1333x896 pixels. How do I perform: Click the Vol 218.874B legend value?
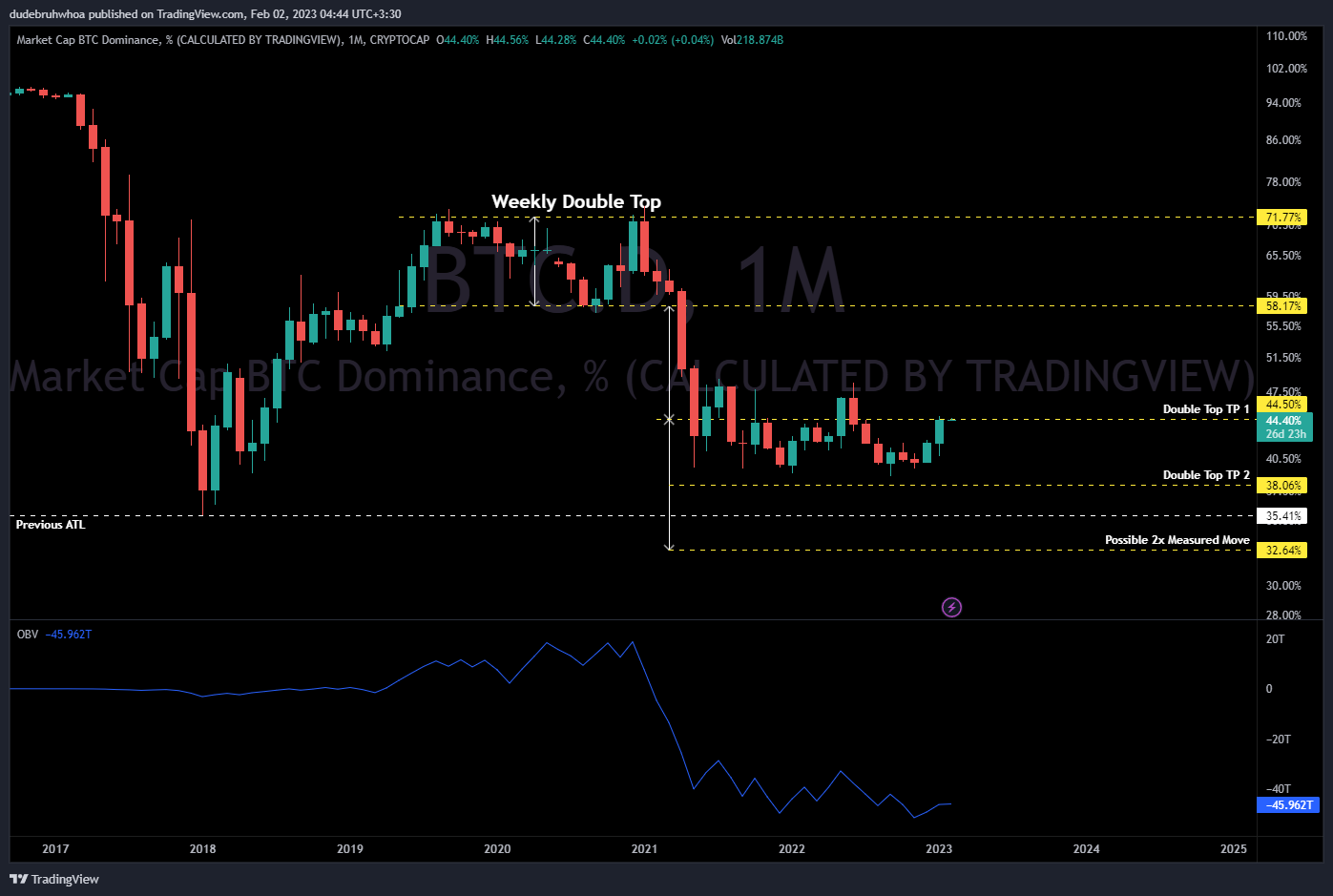752,40
